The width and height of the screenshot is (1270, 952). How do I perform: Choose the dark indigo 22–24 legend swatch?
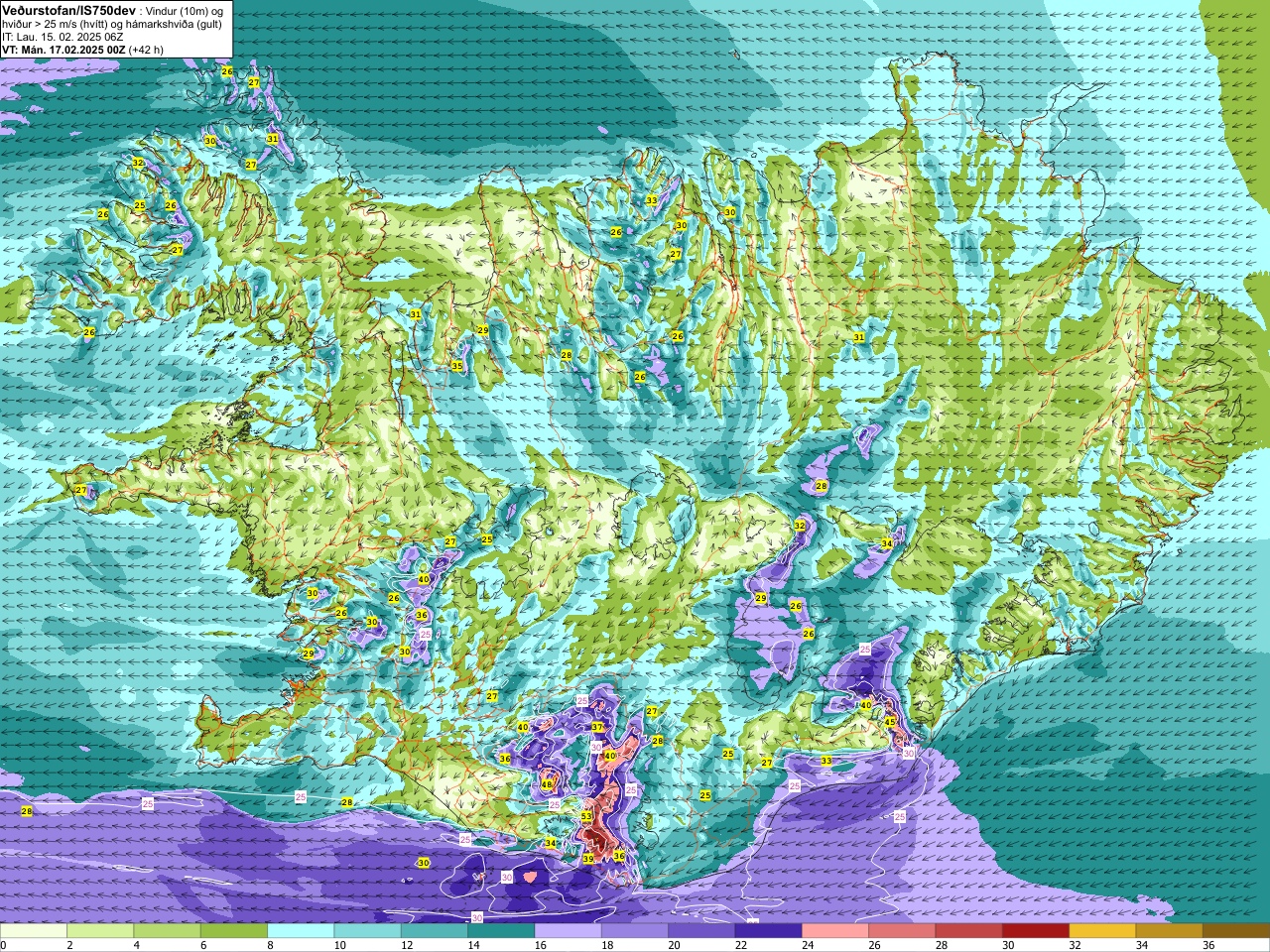[x=768, y=931]
